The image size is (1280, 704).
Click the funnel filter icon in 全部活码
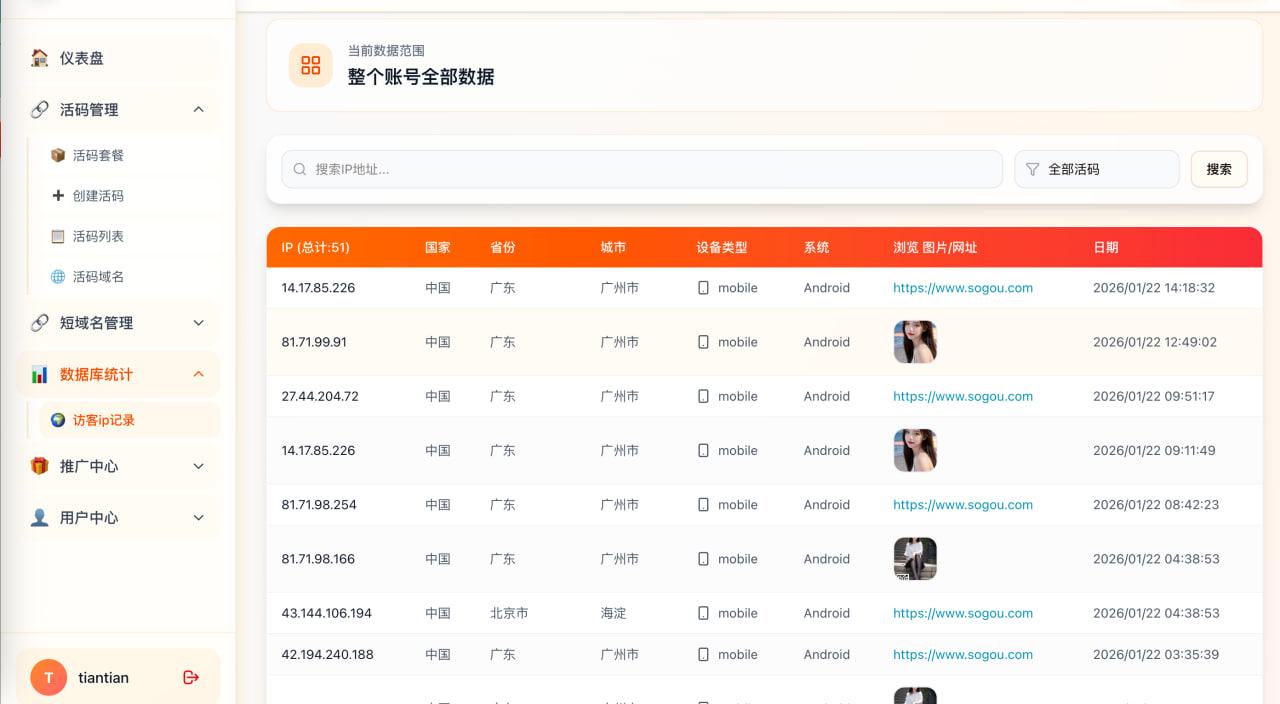[1032, 169]
